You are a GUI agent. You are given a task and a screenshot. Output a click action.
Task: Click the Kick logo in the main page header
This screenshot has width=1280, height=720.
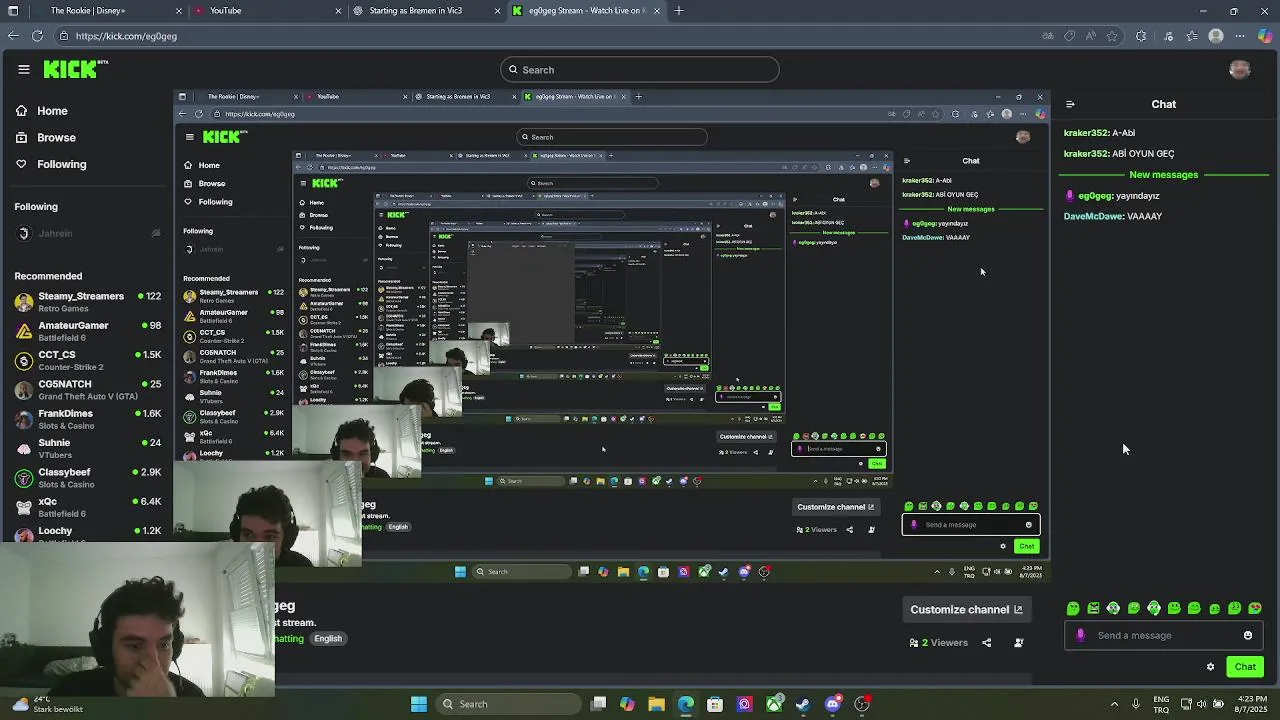[75, 69]
